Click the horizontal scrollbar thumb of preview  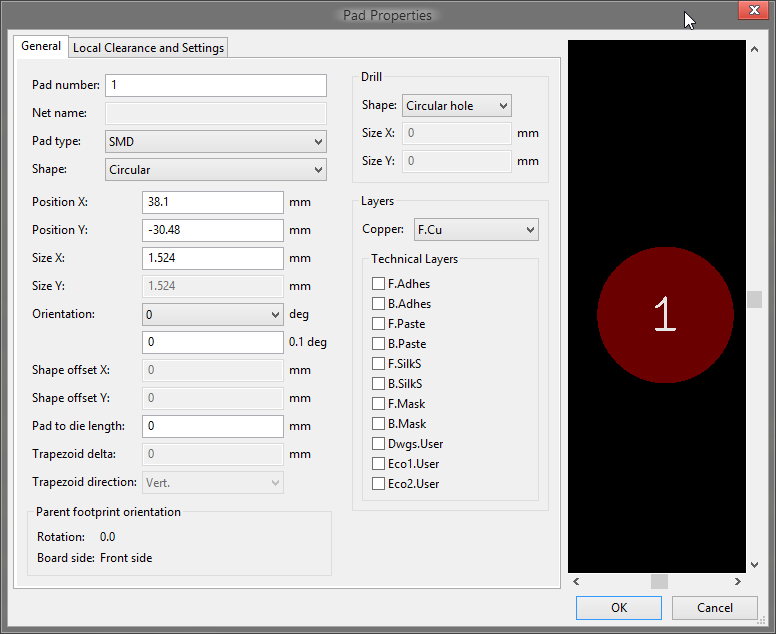pos(659,582)
